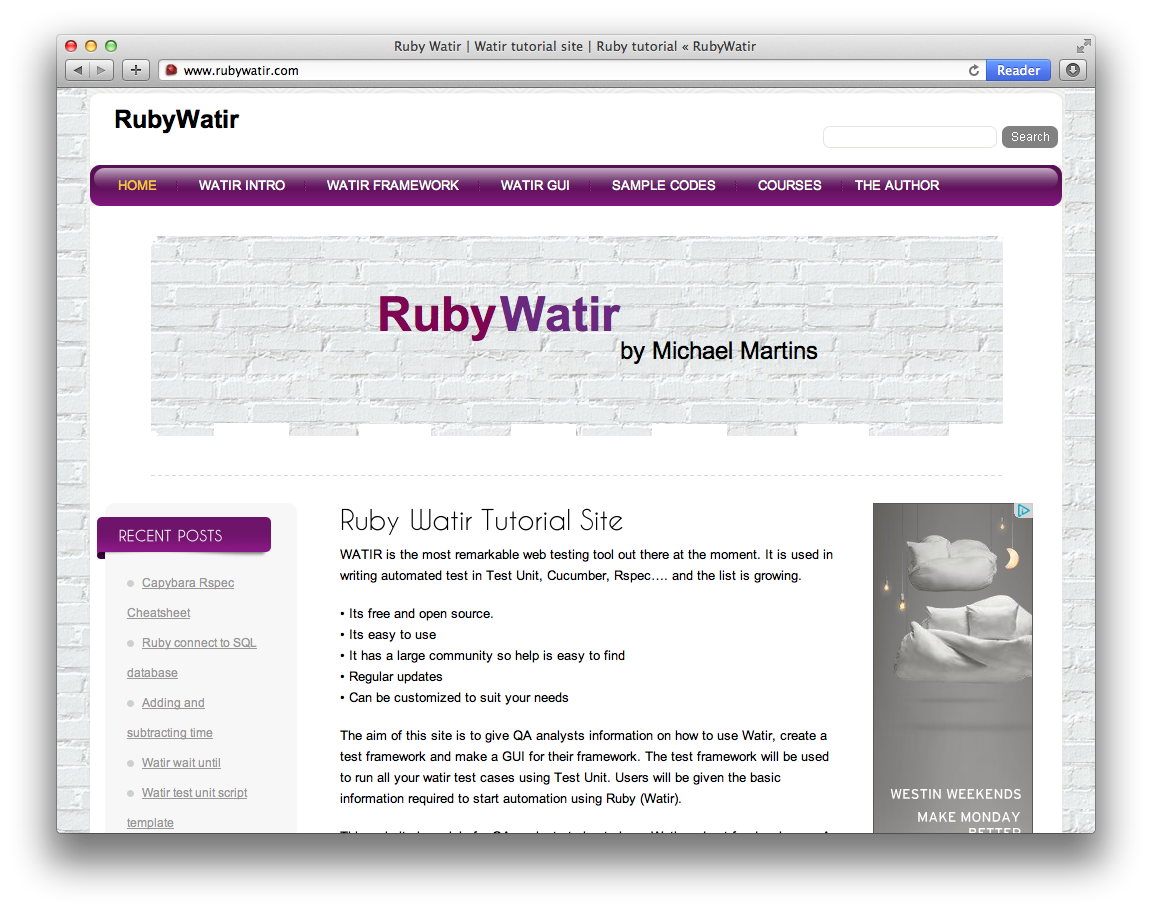Image resolution: width=1152 pixels, height=912 pixels.
Task: Click the RubyWatir by Michael Martins banner
Action: point(577,336)
